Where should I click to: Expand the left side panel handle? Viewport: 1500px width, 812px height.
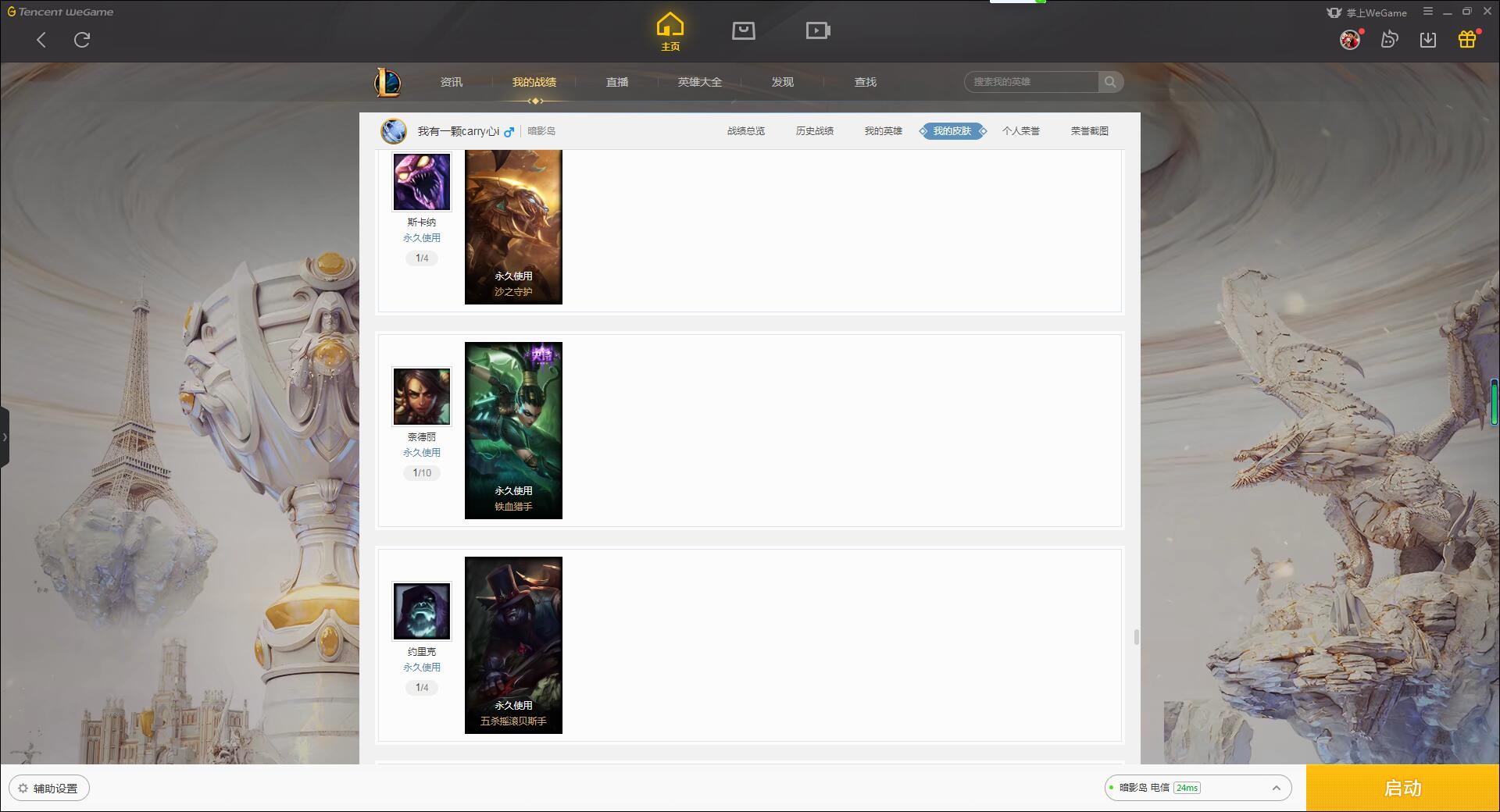tap(5, 437)
